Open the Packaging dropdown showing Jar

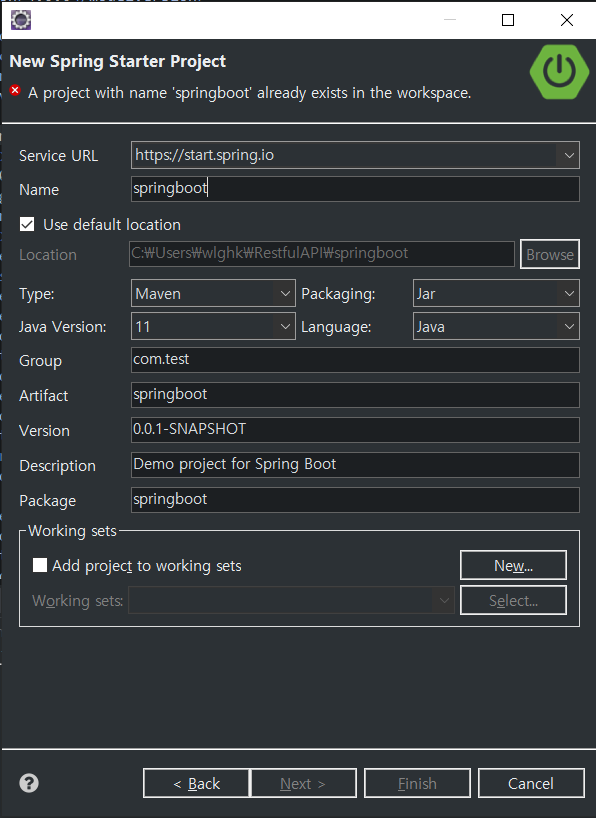tap(569, 294)
